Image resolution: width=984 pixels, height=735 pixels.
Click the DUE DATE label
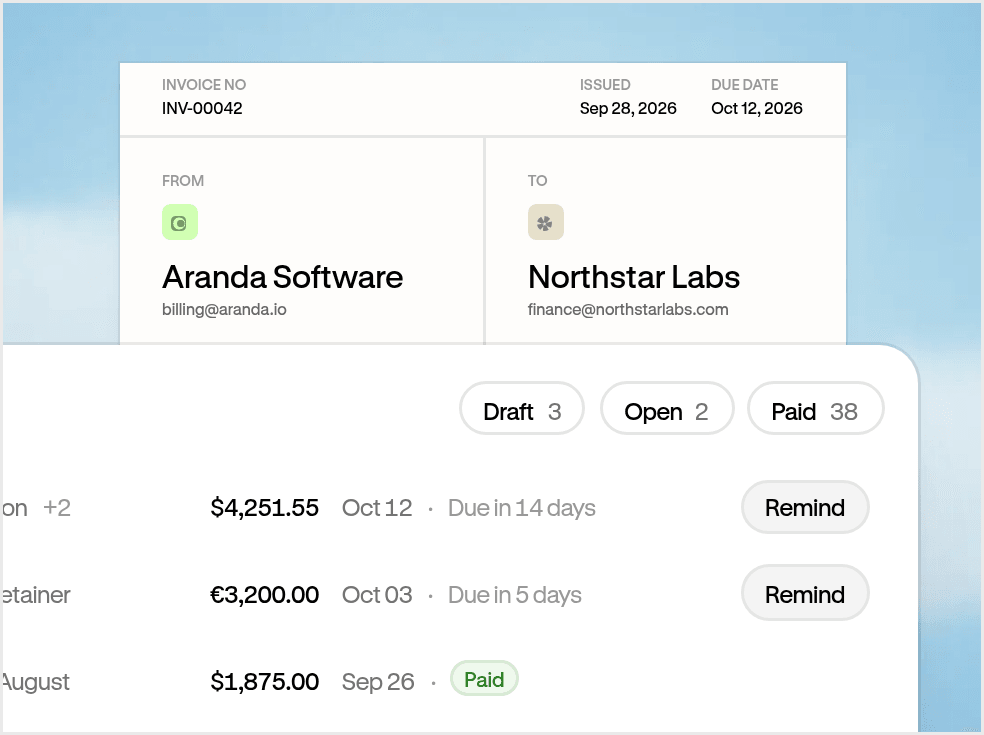point(745,85)
